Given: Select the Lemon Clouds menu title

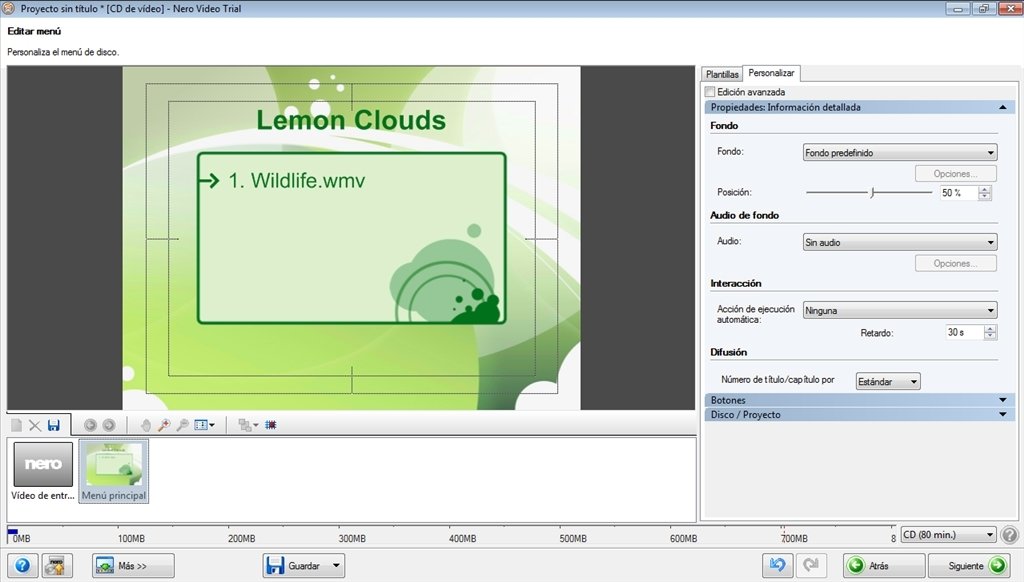Looking at the screenshot, I should 351,120.
